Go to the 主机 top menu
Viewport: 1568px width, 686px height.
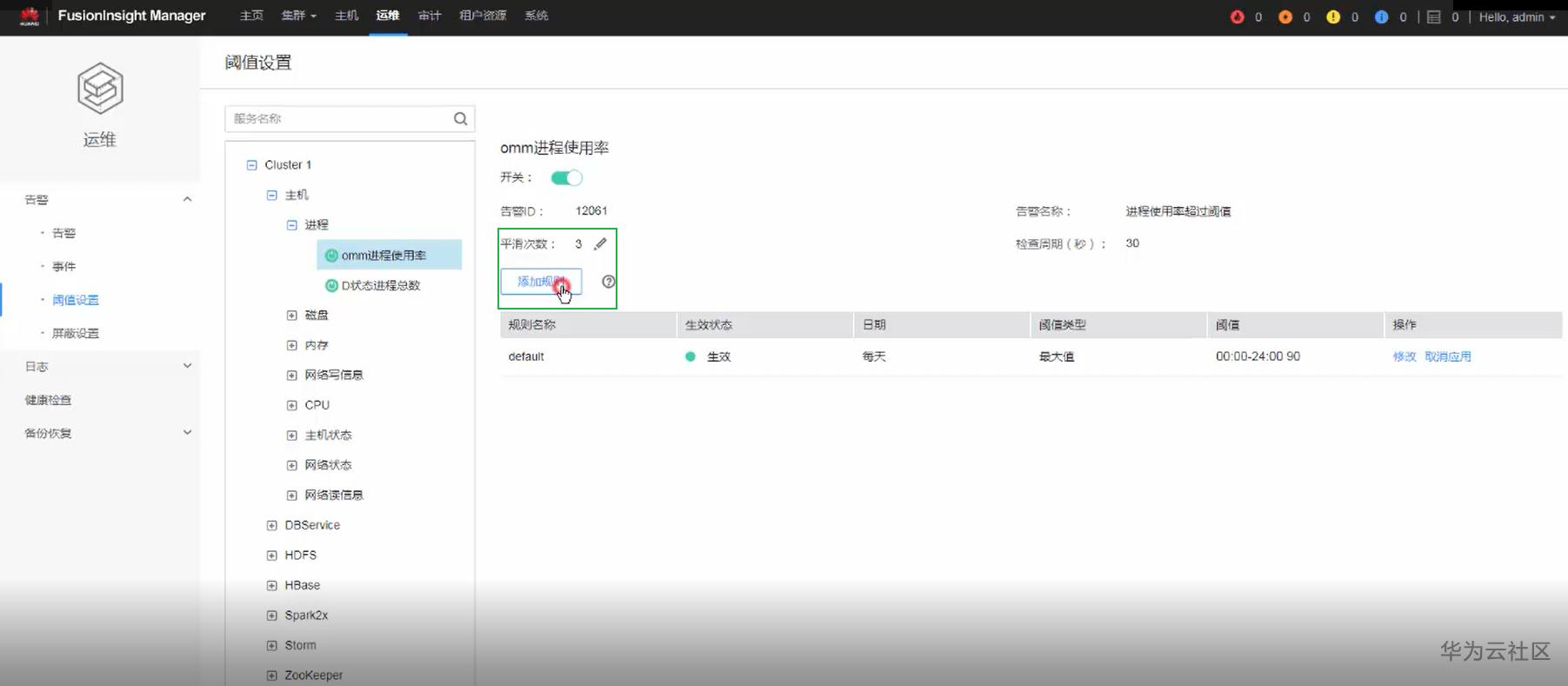click(x=346, y=16)
